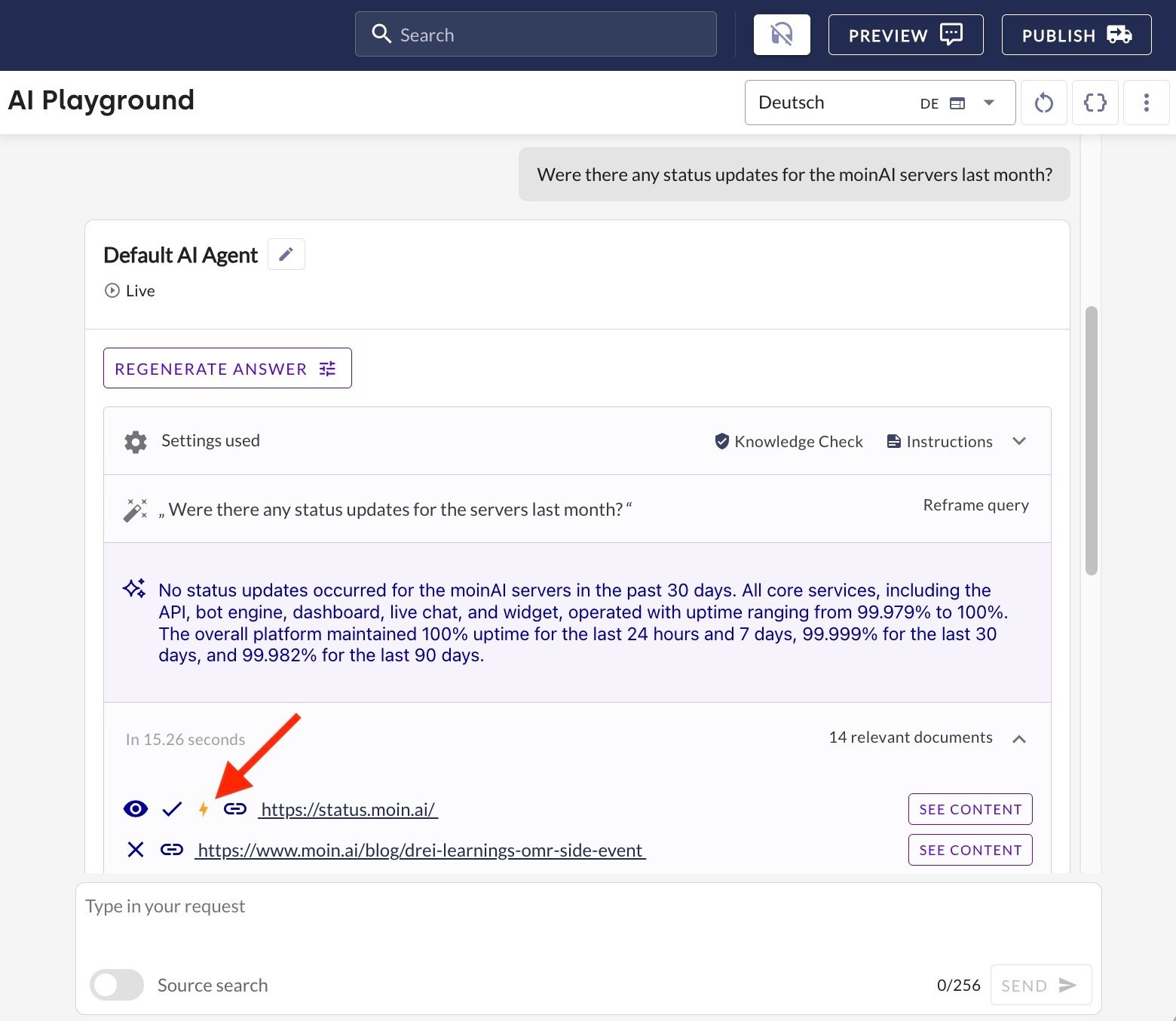
Task: Click the Regenerate Answer button
Action: 227,369
